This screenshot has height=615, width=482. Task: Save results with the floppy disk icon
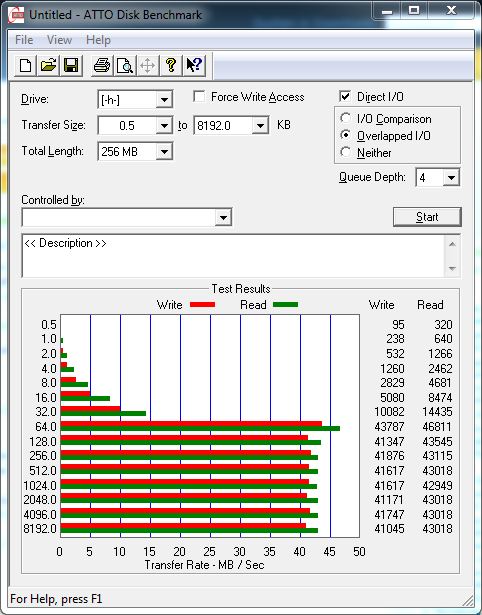(x=71, y=65)
